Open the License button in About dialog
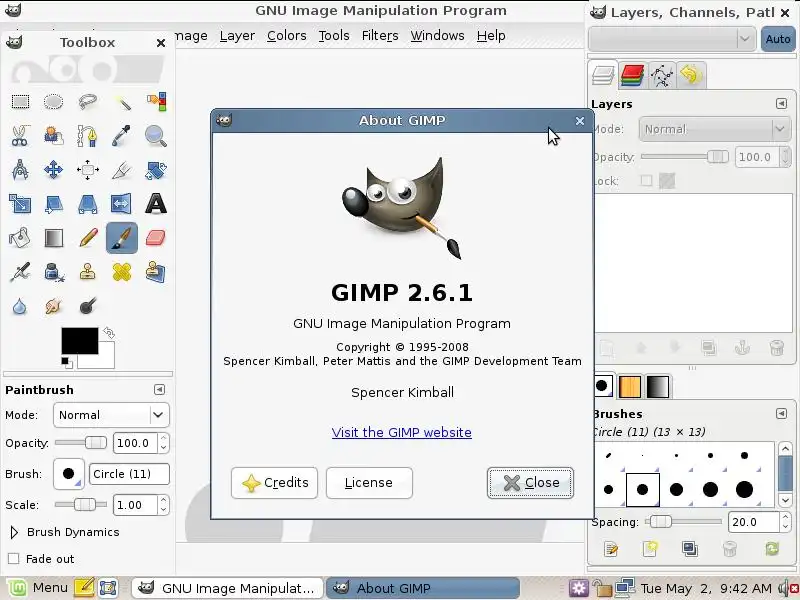The width and height of the screenshot is (800, 600). (x=369, y=483)
